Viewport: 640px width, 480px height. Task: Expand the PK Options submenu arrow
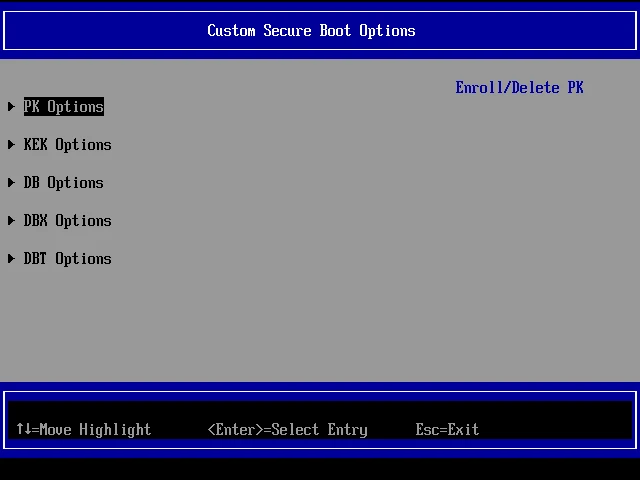pos(11,107)
